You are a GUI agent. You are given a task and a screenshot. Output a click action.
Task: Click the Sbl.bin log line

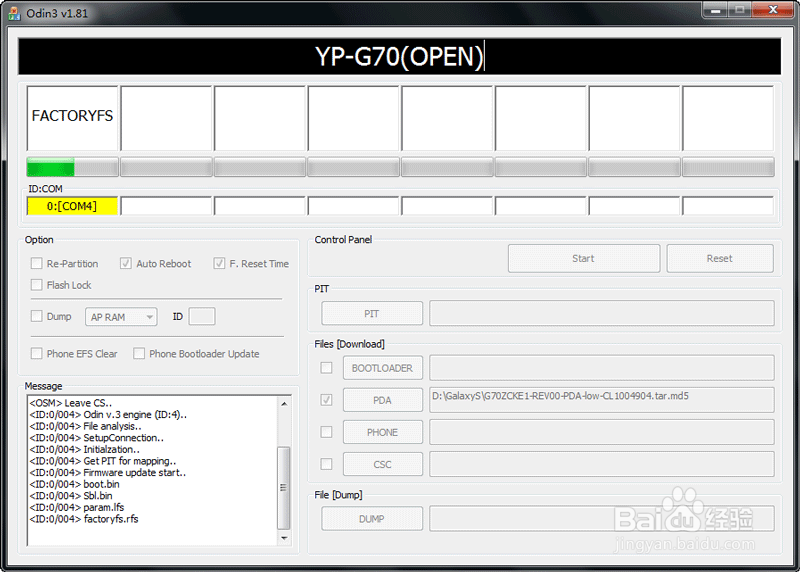click(71, 495)
